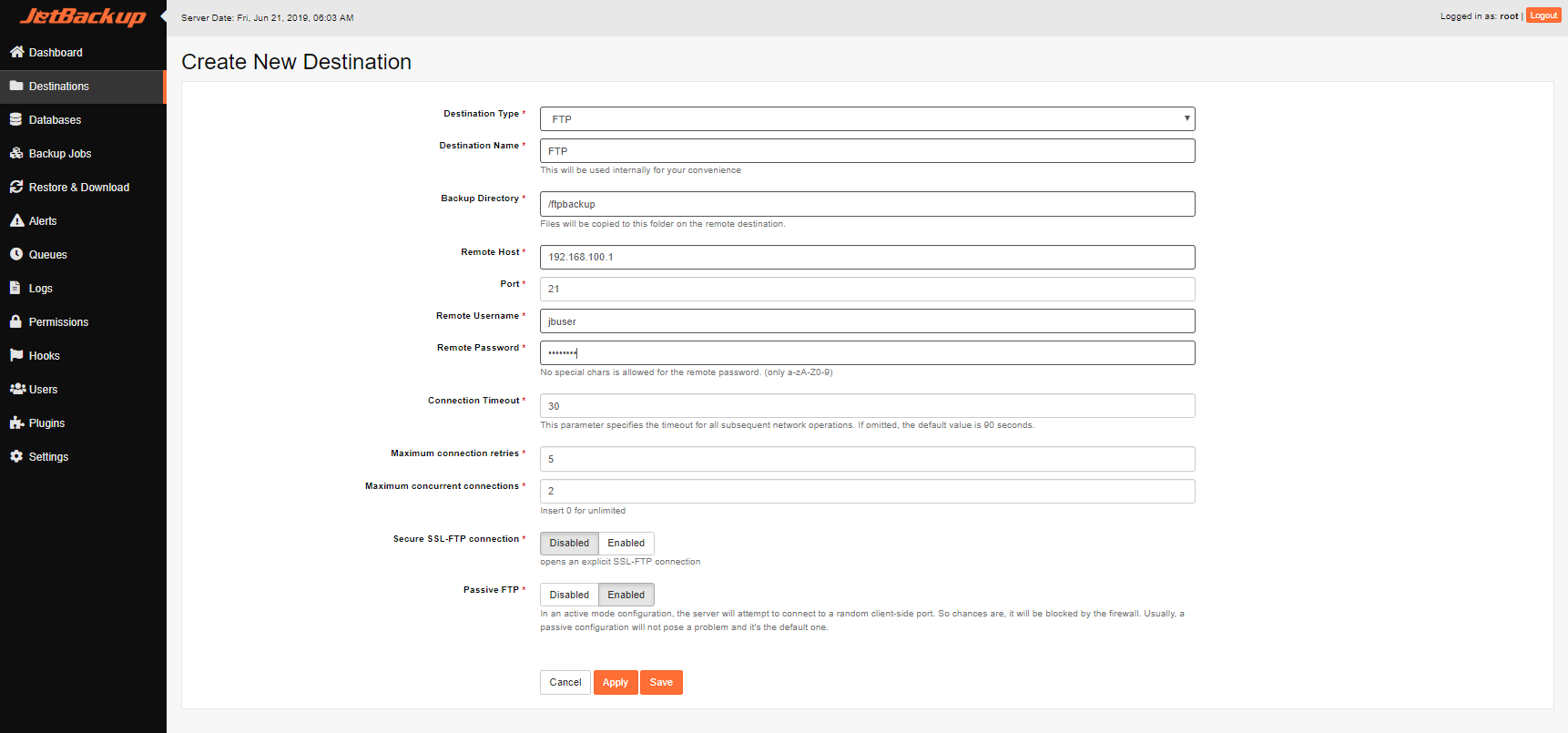
Task: Click the JetBackup logo
Action: pyautogui.click(x=83, y=16)
